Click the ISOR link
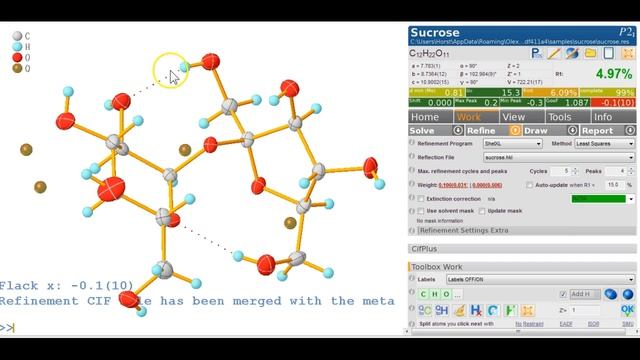The height and width of the screenshot is (360, 640). coord(593,324)
